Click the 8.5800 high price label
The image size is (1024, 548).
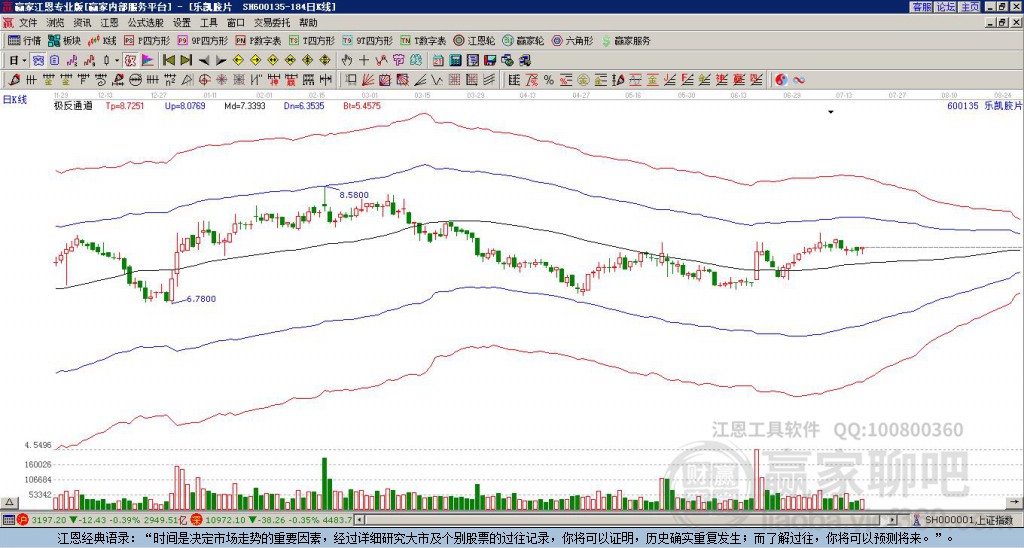pos(354,195)
